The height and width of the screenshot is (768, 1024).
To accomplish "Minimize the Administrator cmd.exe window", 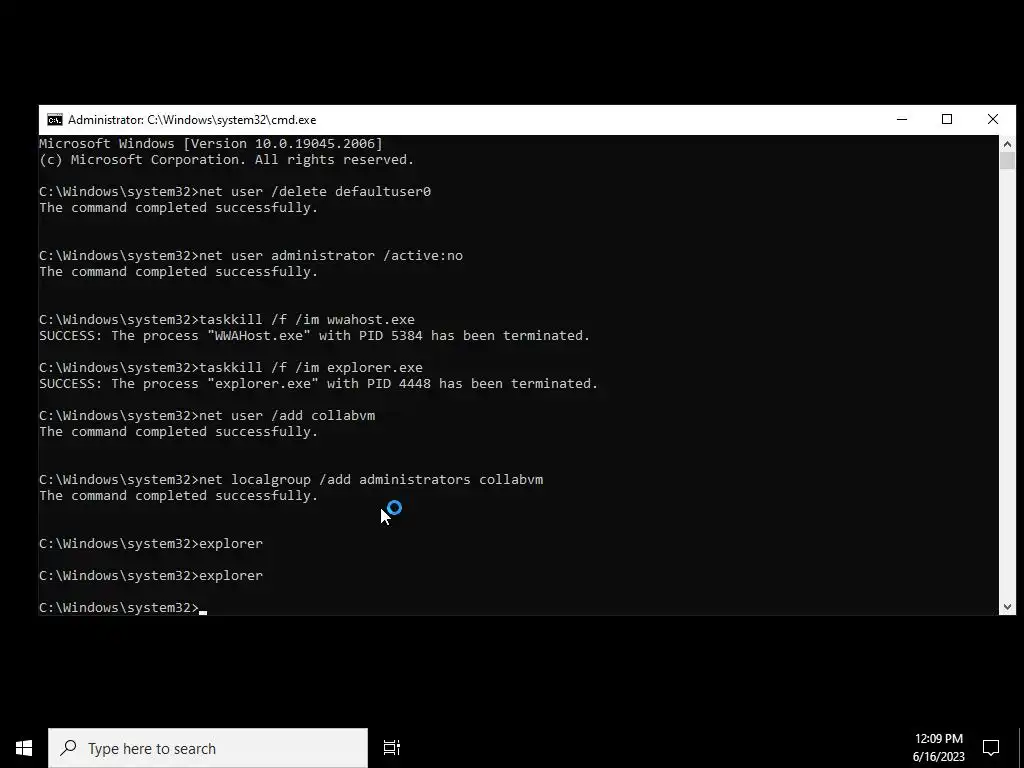I will [902, 120].
